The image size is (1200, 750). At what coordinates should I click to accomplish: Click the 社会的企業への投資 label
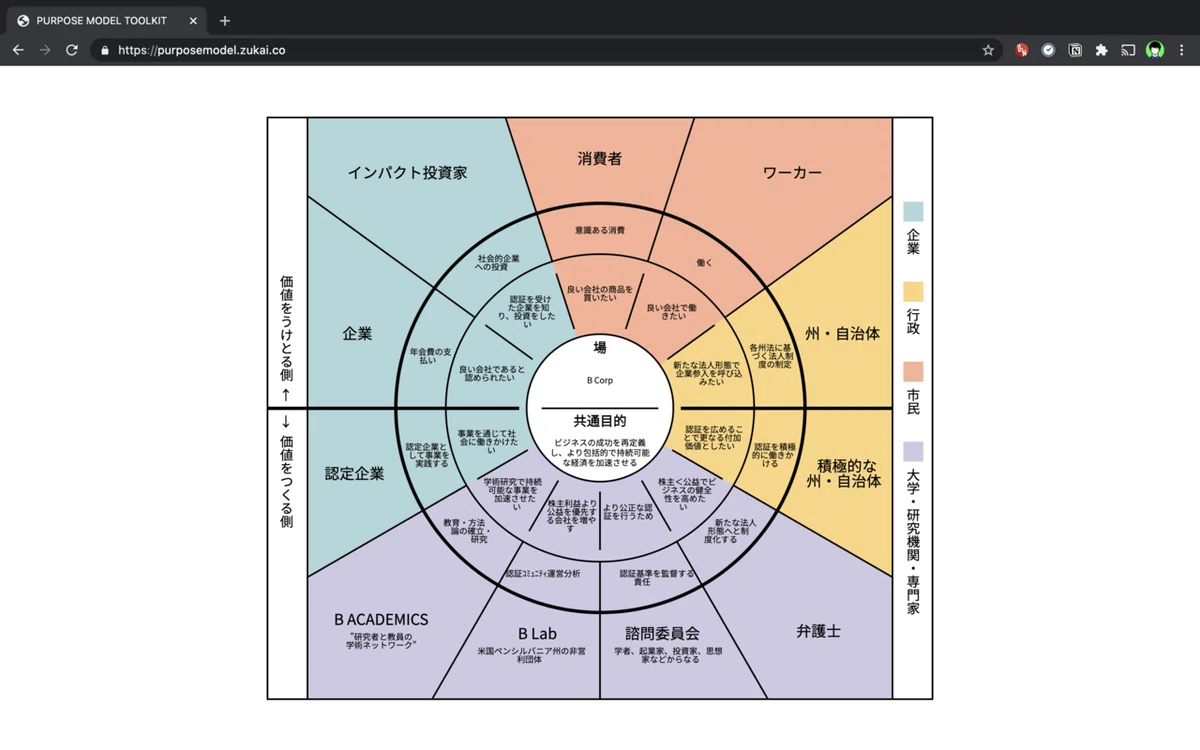pos(498,263)
